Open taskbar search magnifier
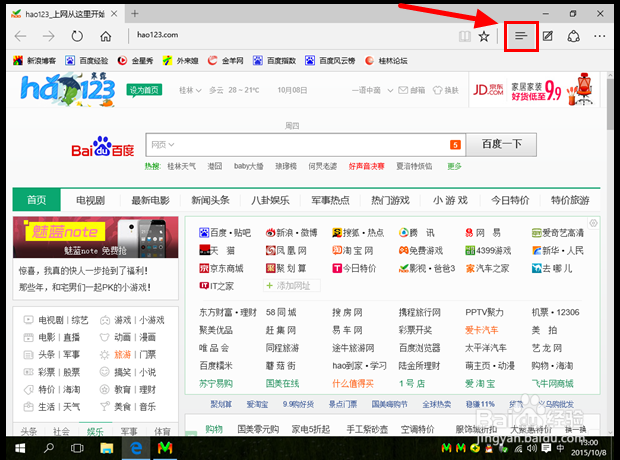620x460 pixels. point(49,448)
